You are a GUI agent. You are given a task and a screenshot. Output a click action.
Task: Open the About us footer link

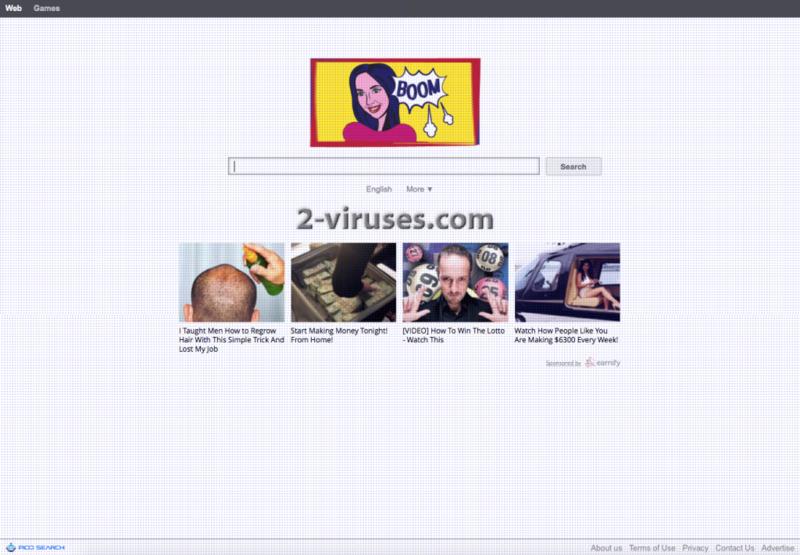606,548
